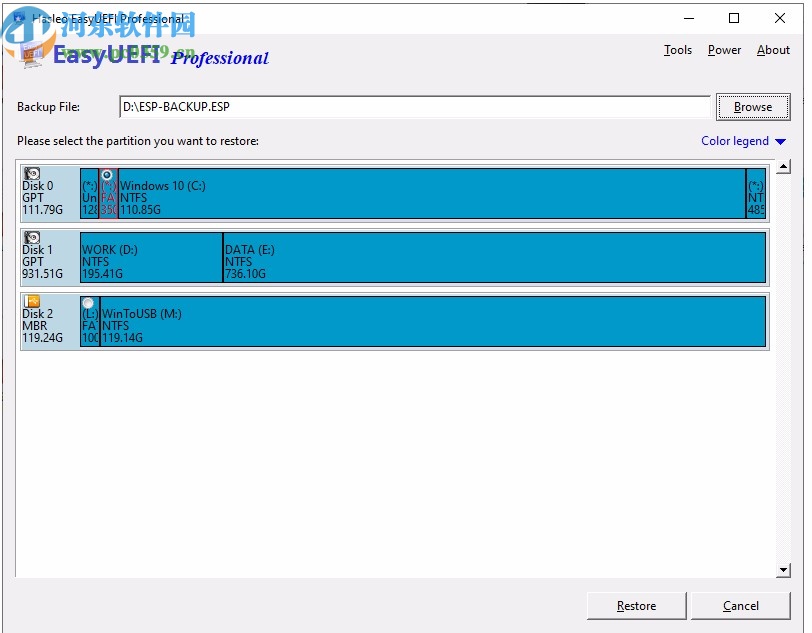Click into the Backup File path field
This screenshot has width=812, height=633.
414,107
